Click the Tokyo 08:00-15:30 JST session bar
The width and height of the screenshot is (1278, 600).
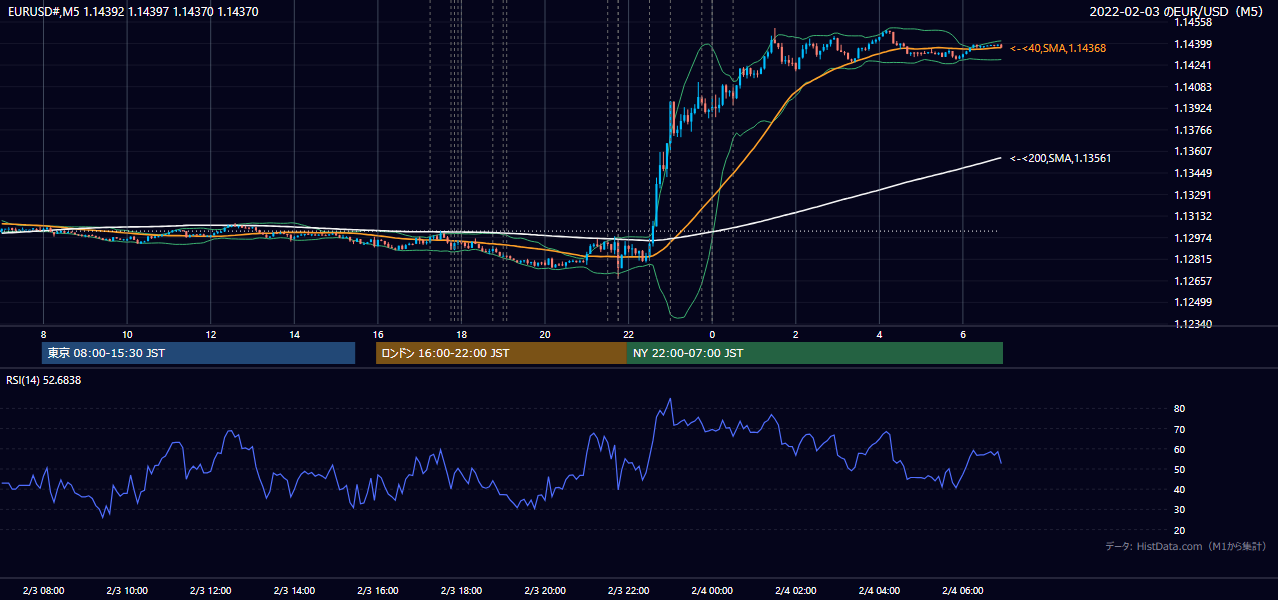pos(198,353)
